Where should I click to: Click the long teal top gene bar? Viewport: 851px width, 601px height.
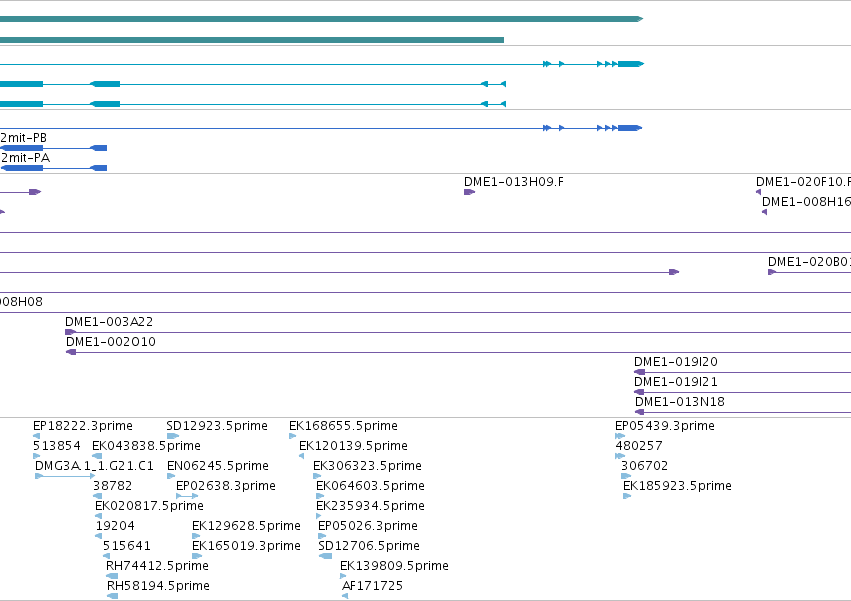pyautogui.click(x=321, y=19)
